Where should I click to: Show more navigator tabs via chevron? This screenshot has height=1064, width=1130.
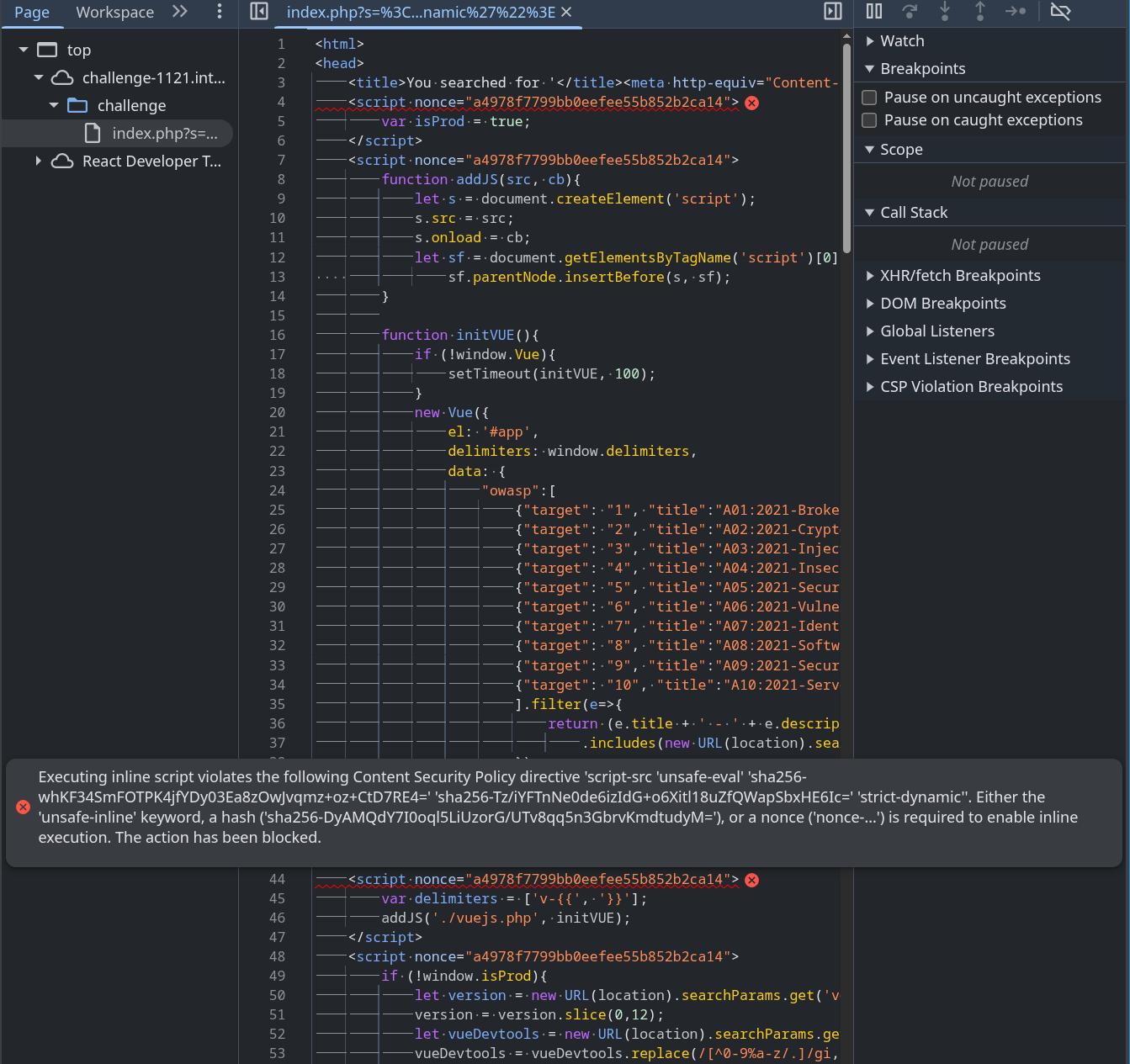click(x=180, y=12)
